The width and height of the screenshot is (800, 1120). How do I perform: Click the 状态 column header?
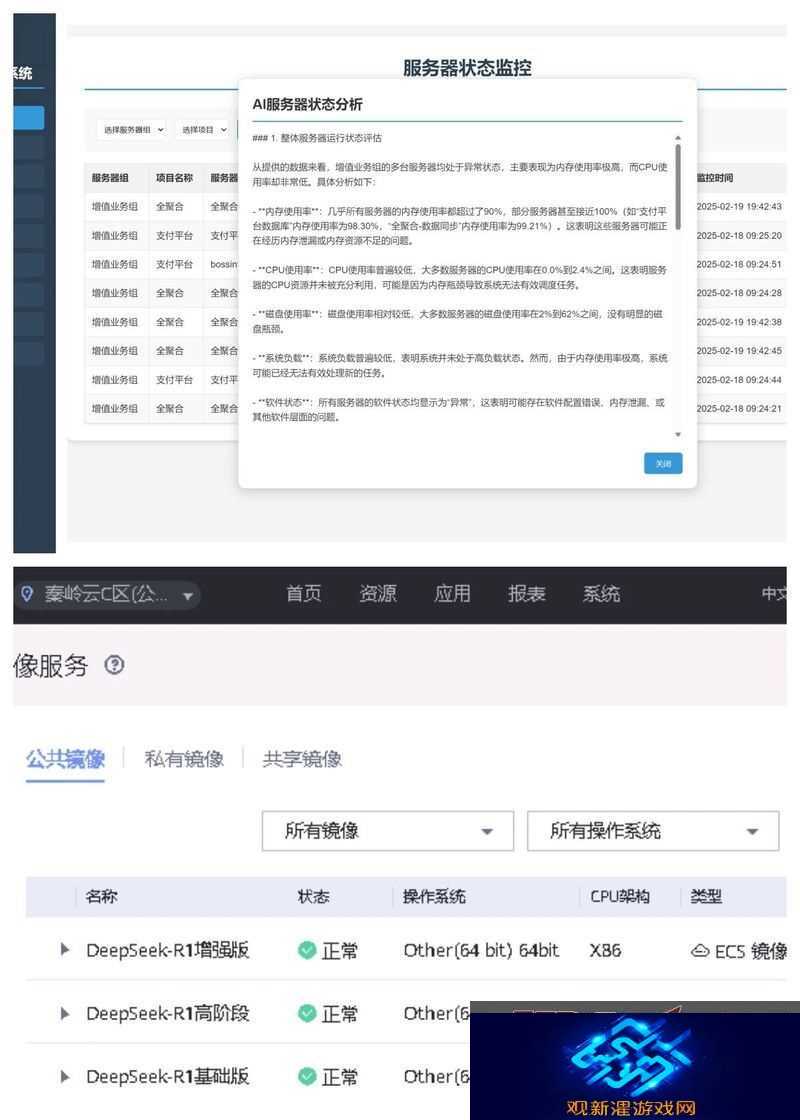coord(314,896)
